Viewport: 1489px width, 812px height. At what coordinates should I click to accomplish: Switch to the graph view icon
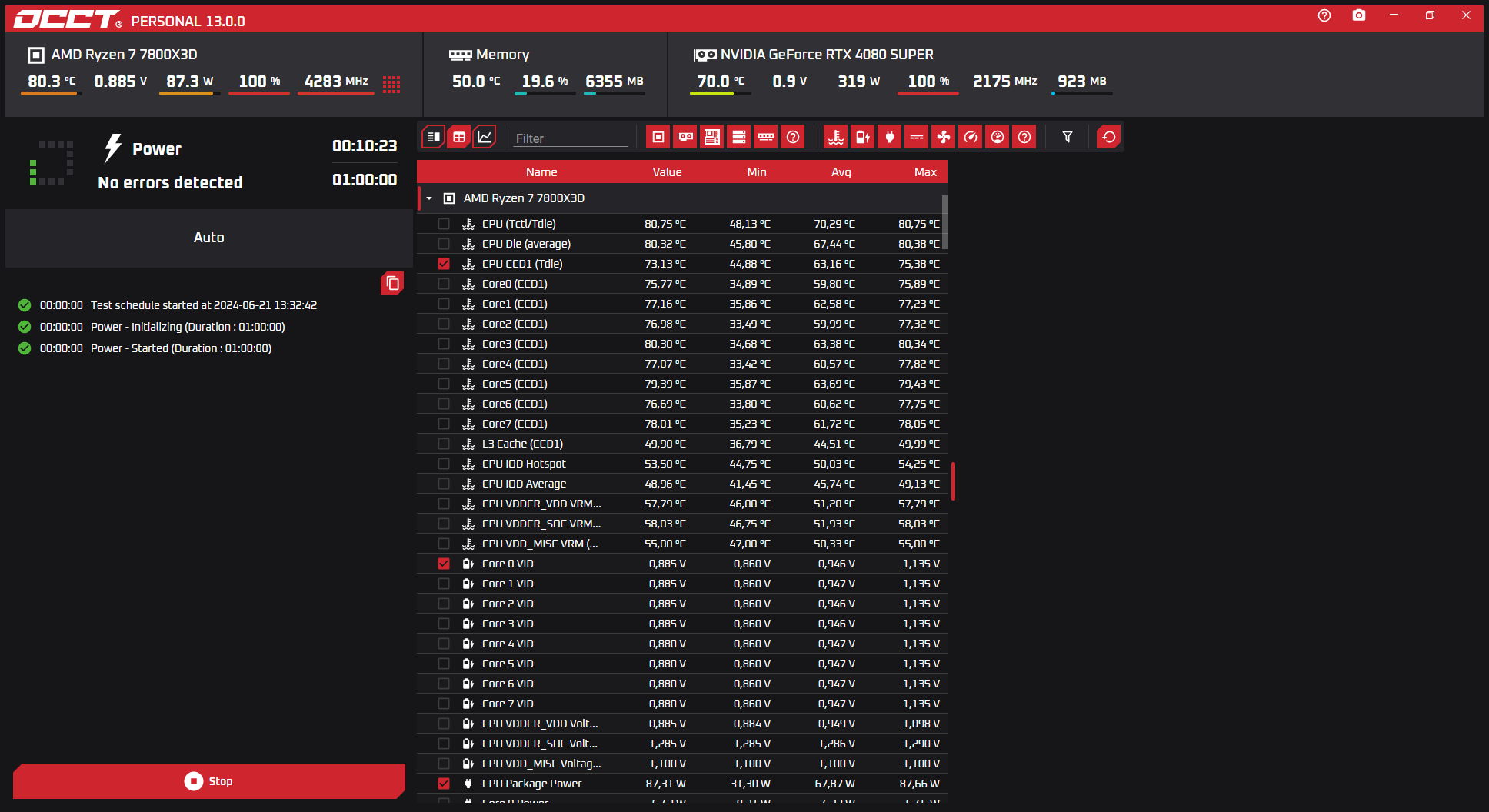click(x=485, y=137)
